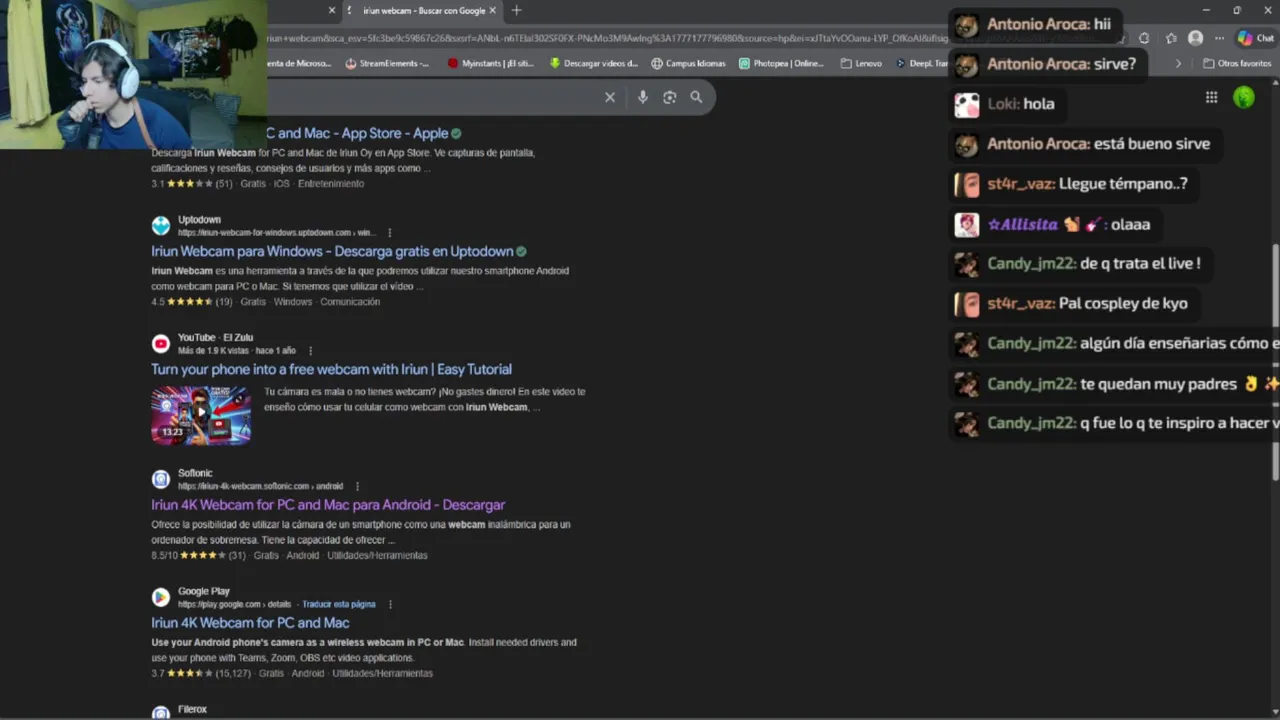Click the Softonic URL breadcrumb text

pos(260,487)
